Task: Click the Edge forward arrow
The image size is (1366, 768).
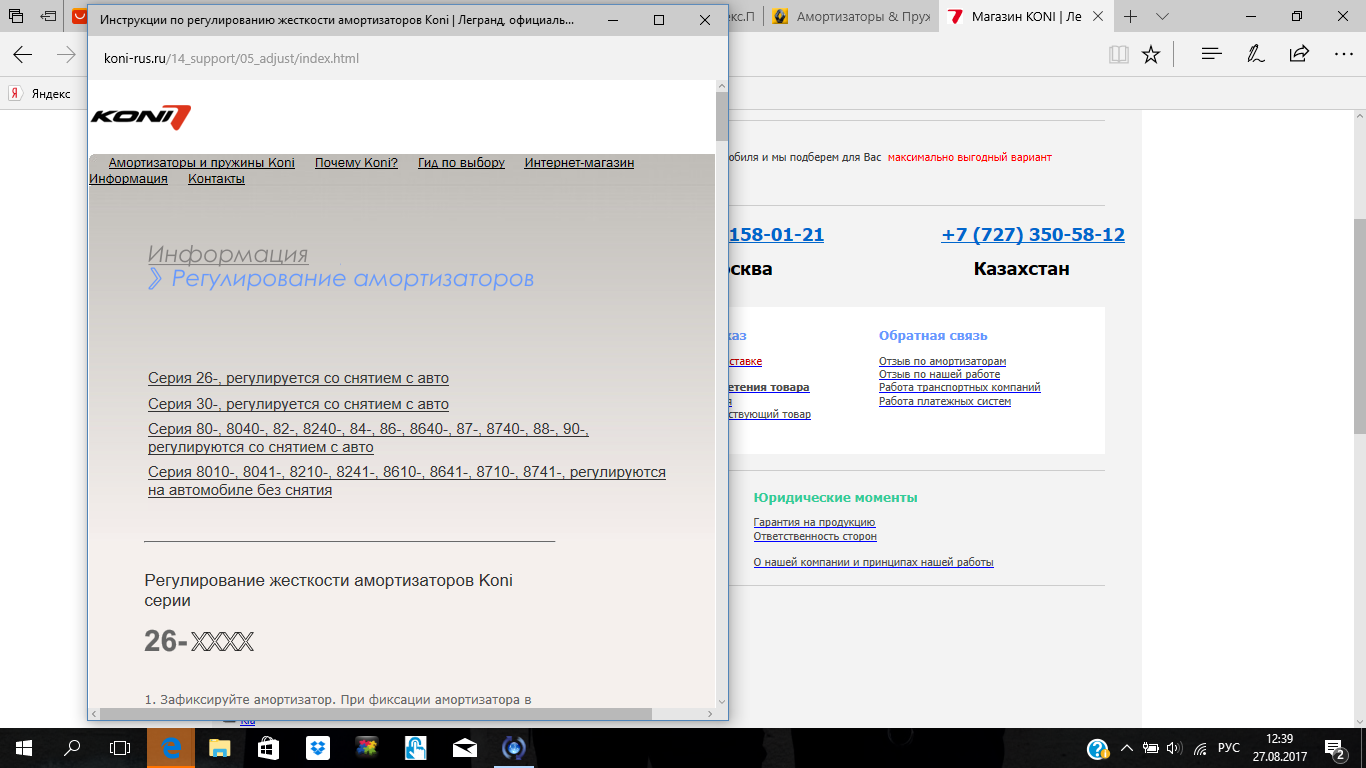Action: pyautogui.click(x=67, y=55)
